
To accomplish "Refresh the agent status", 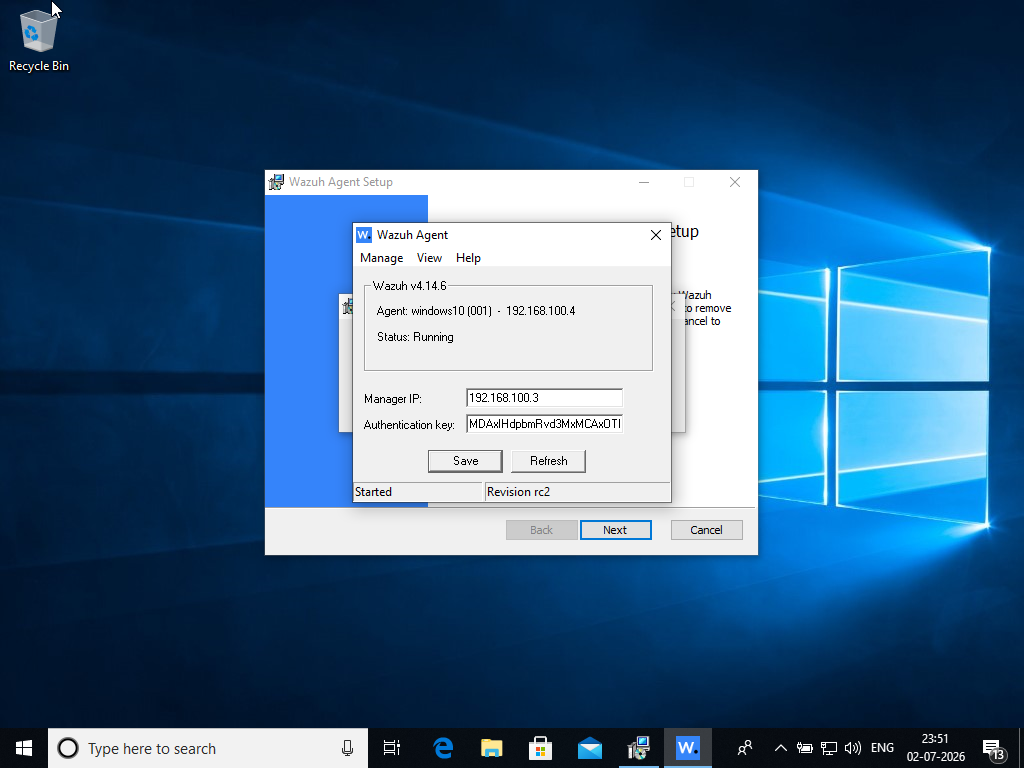I will click(548, 461).
